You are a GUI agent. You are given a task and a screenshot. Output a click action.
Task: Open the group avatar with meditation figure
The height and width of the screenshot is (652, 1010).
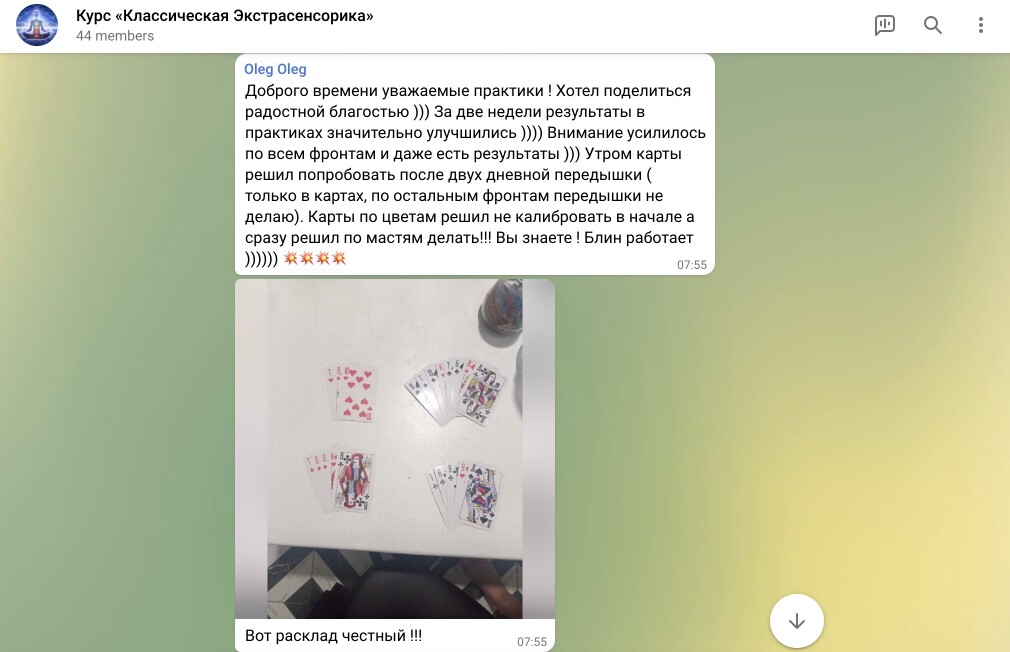tap(37, 25)
